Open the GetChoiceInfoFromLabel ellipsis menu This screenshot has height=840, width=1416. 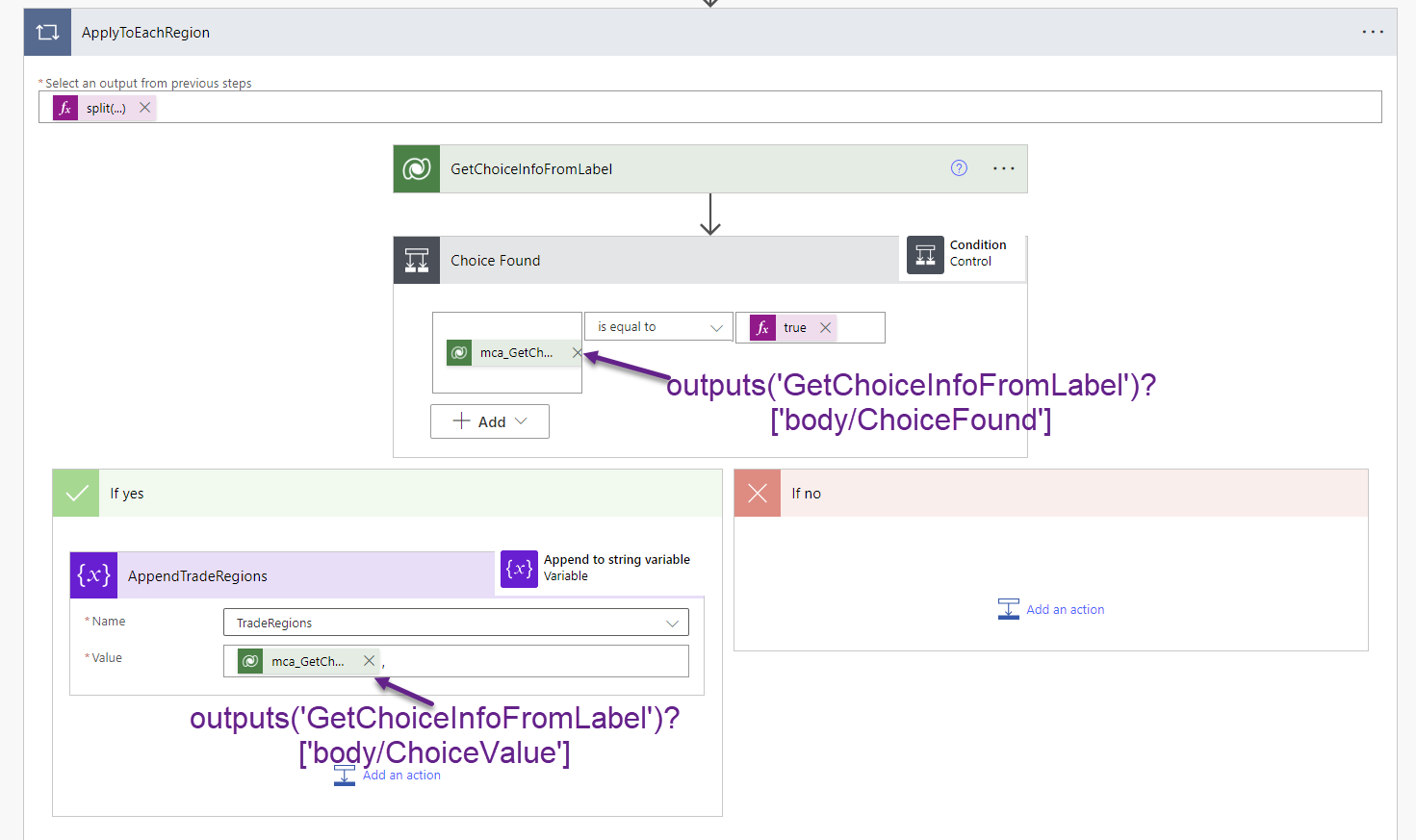click(1003, 167)
